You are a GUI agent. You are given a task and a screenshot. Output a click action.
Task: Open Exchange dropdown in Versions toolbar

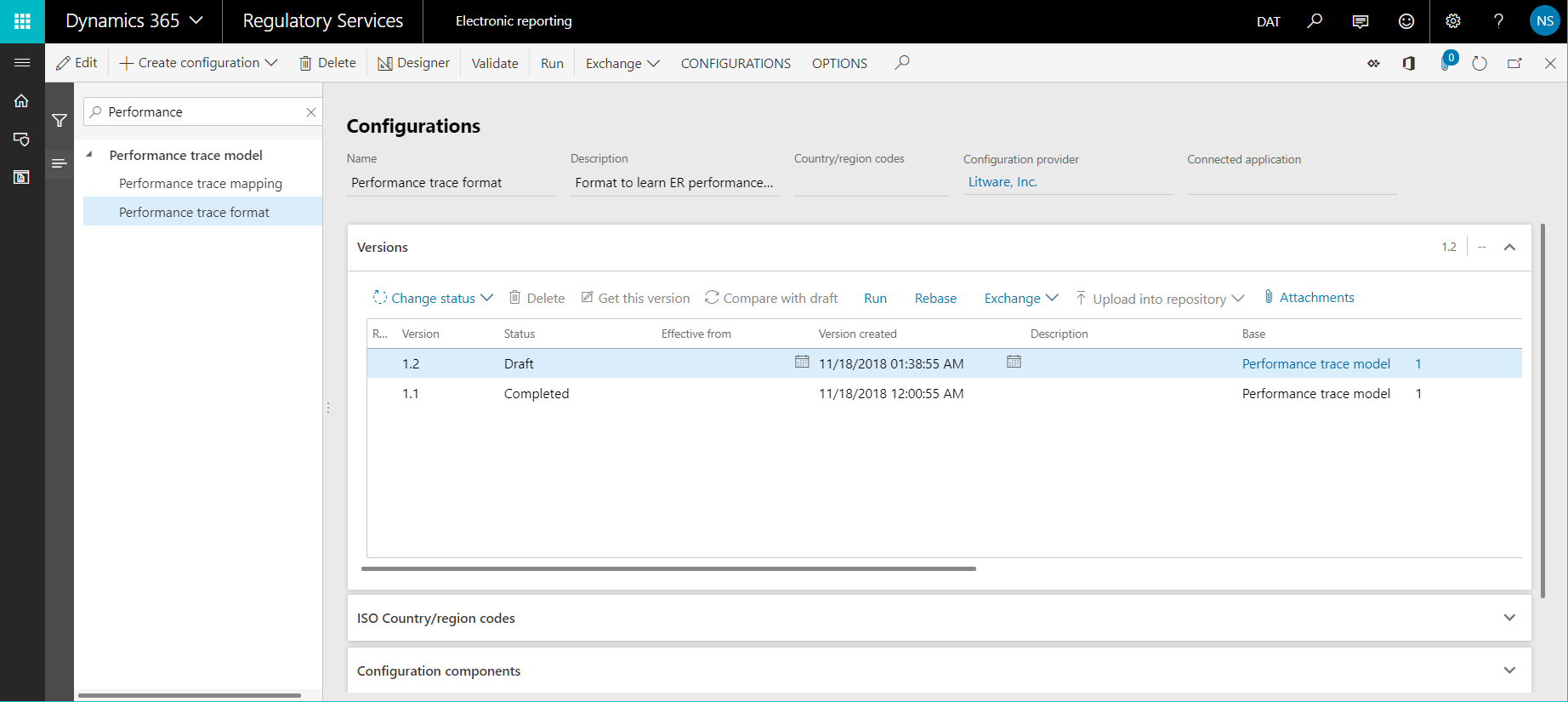coord(1021,298)
